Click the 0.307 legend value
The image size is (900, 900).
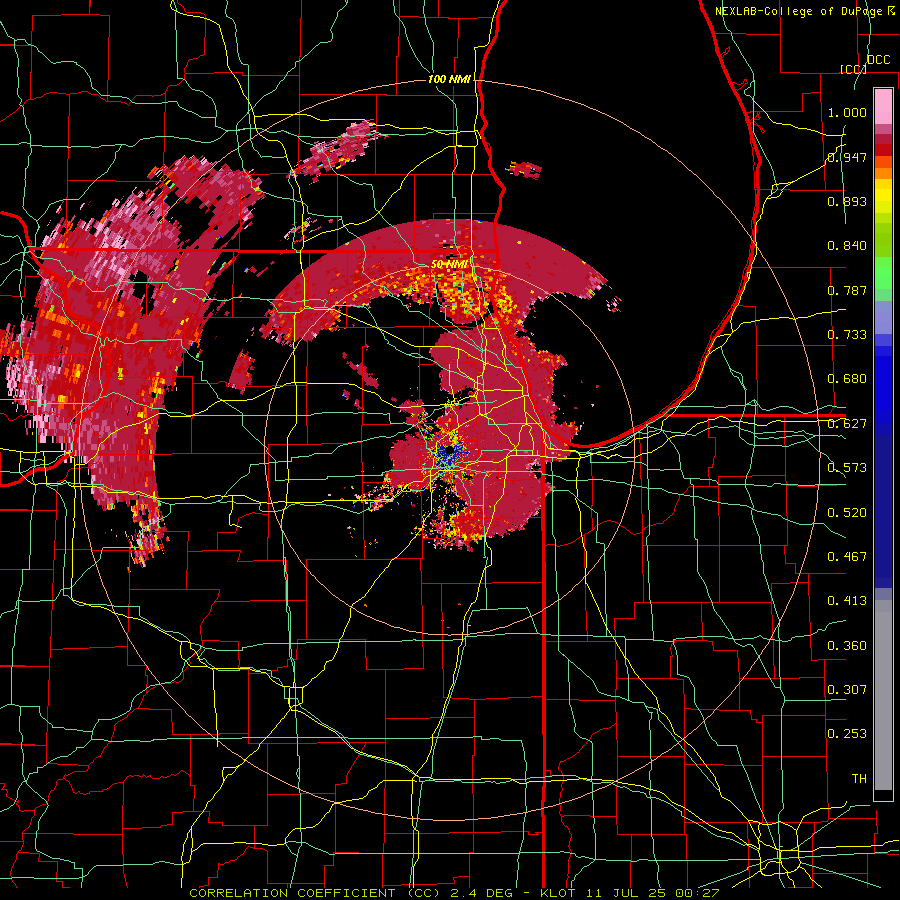pyautogui.click(x=847, y=689)
